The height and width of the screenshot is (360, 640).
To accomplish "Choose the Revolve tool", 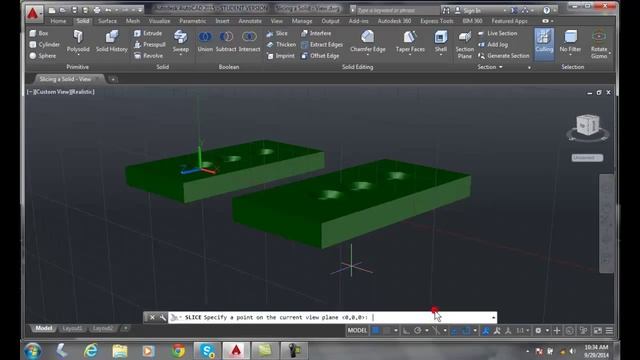I will [x=148, y=56].
